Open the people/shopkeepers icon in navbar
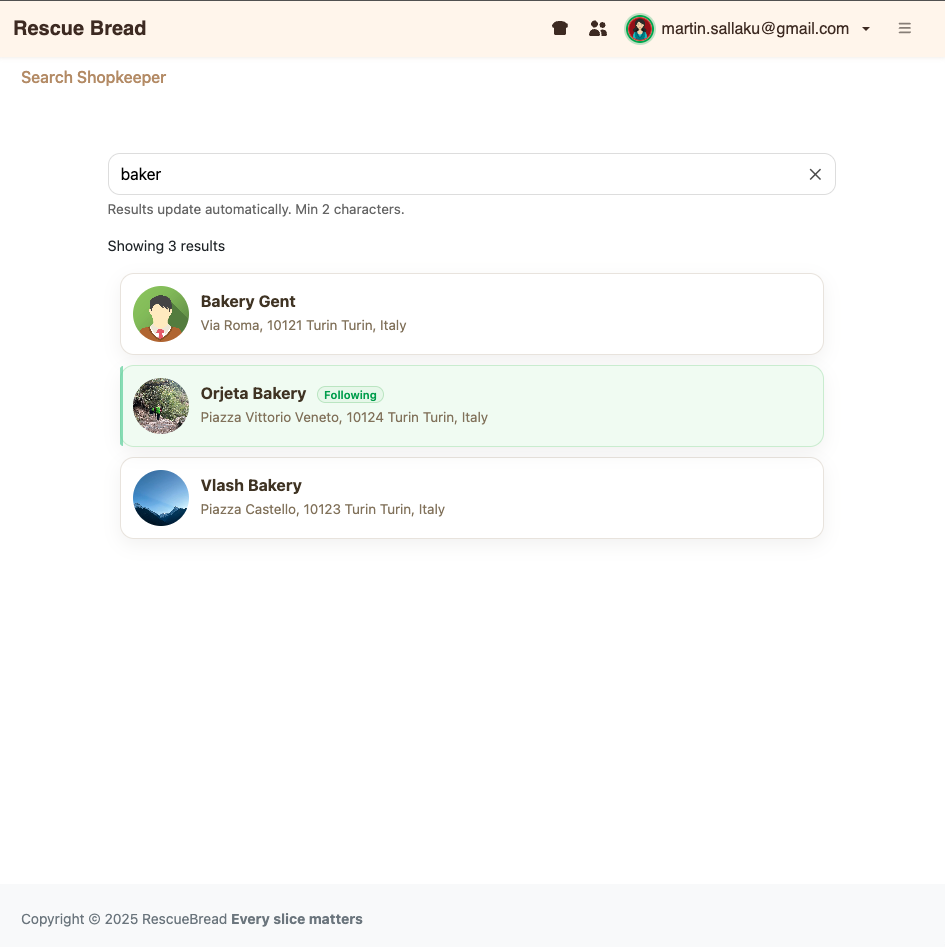The image size is (945, 947). click(598, 29)
